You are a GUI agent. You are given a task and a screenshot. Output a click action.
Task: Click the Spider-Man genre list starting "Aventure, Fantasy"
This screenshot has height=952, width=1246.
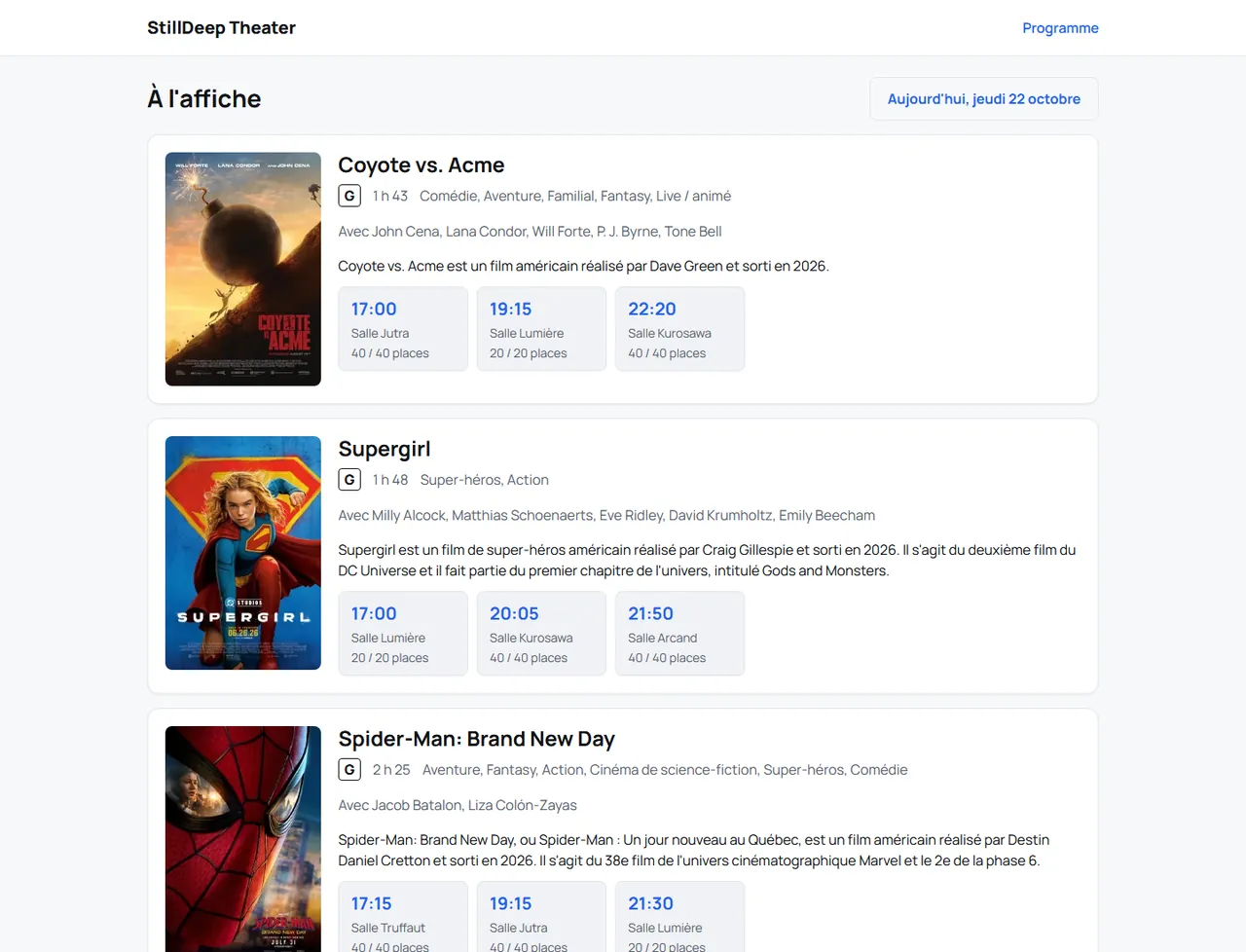pyautogui.click(x=665, y=770)
